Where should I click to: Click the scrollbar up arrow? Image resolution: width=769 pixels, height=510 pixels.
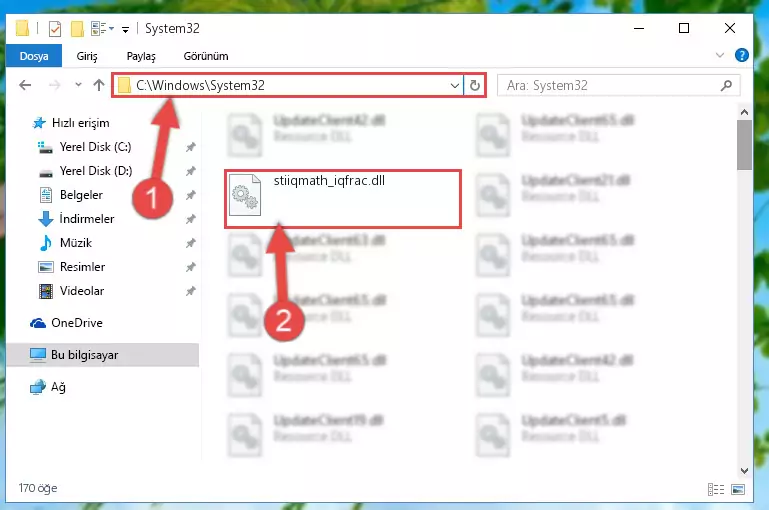(x=744, y=112)
